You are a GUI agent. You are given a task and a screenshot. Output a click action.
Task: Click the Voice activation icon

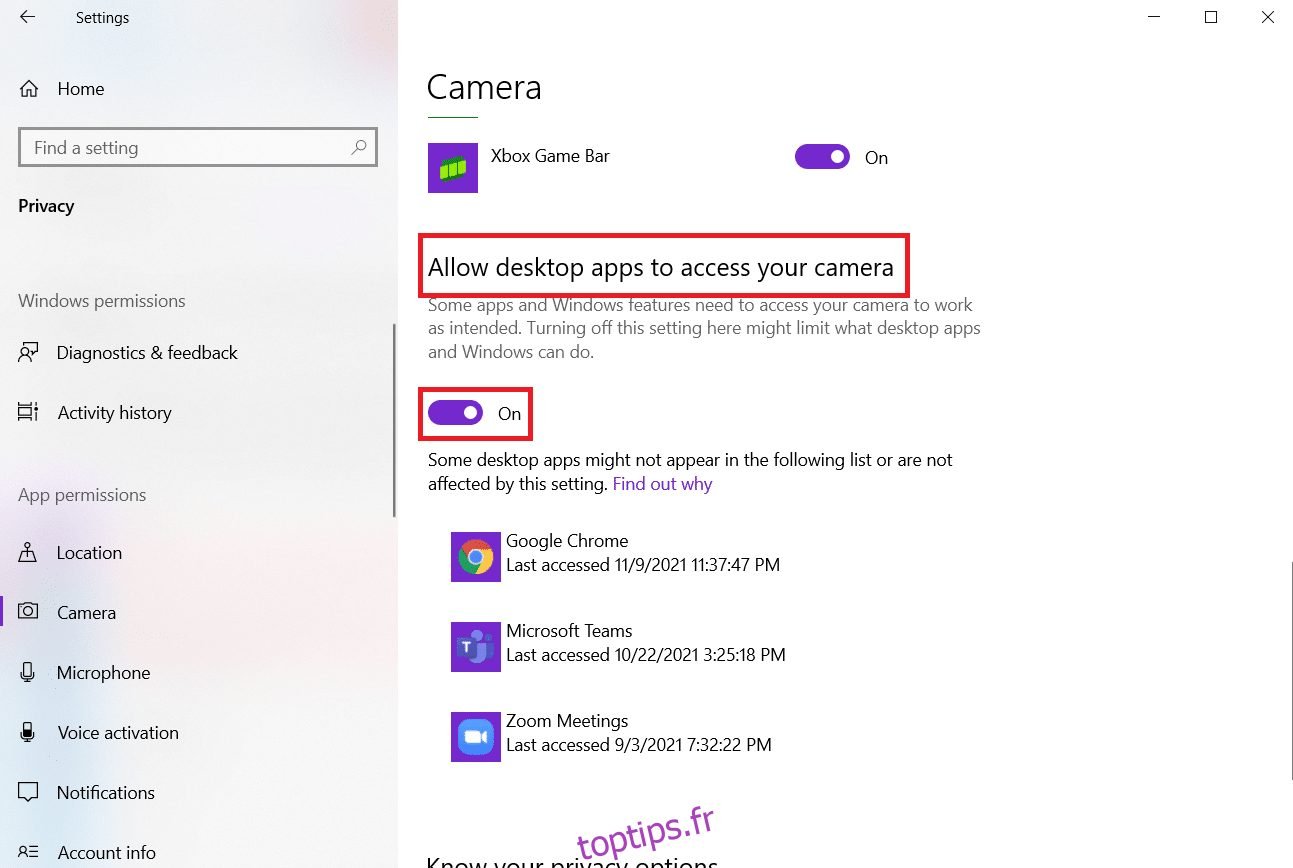coord(28,732)
